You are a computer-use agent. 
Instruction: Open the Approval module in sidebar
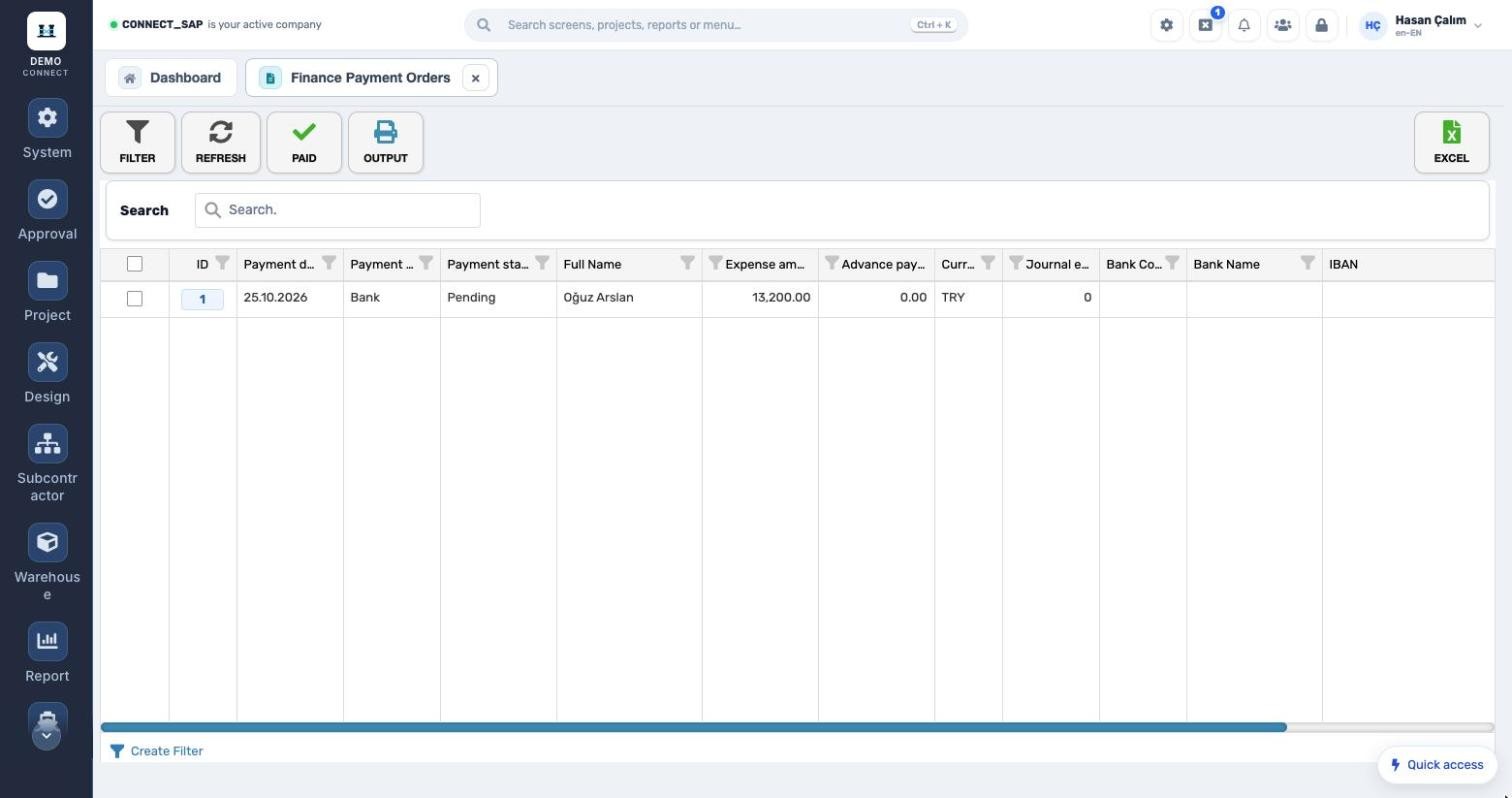click(x=47, y=211)
